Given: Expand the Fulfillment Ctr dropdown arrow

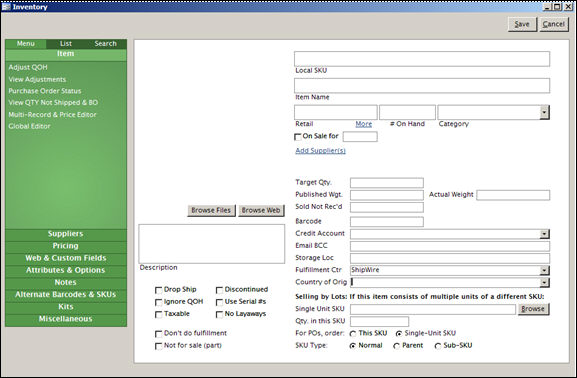Looking at the screenshot, I should [544, 270].
